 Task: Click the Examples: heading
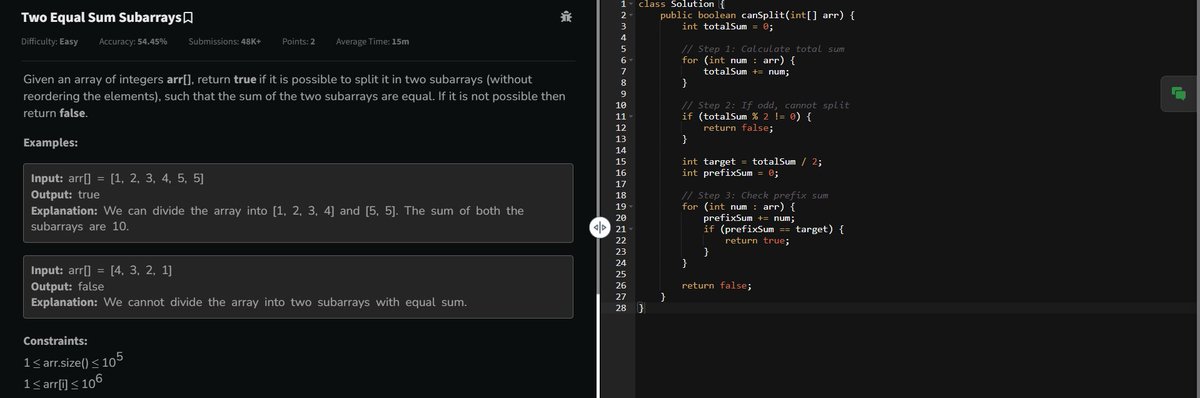pos(50,143)
